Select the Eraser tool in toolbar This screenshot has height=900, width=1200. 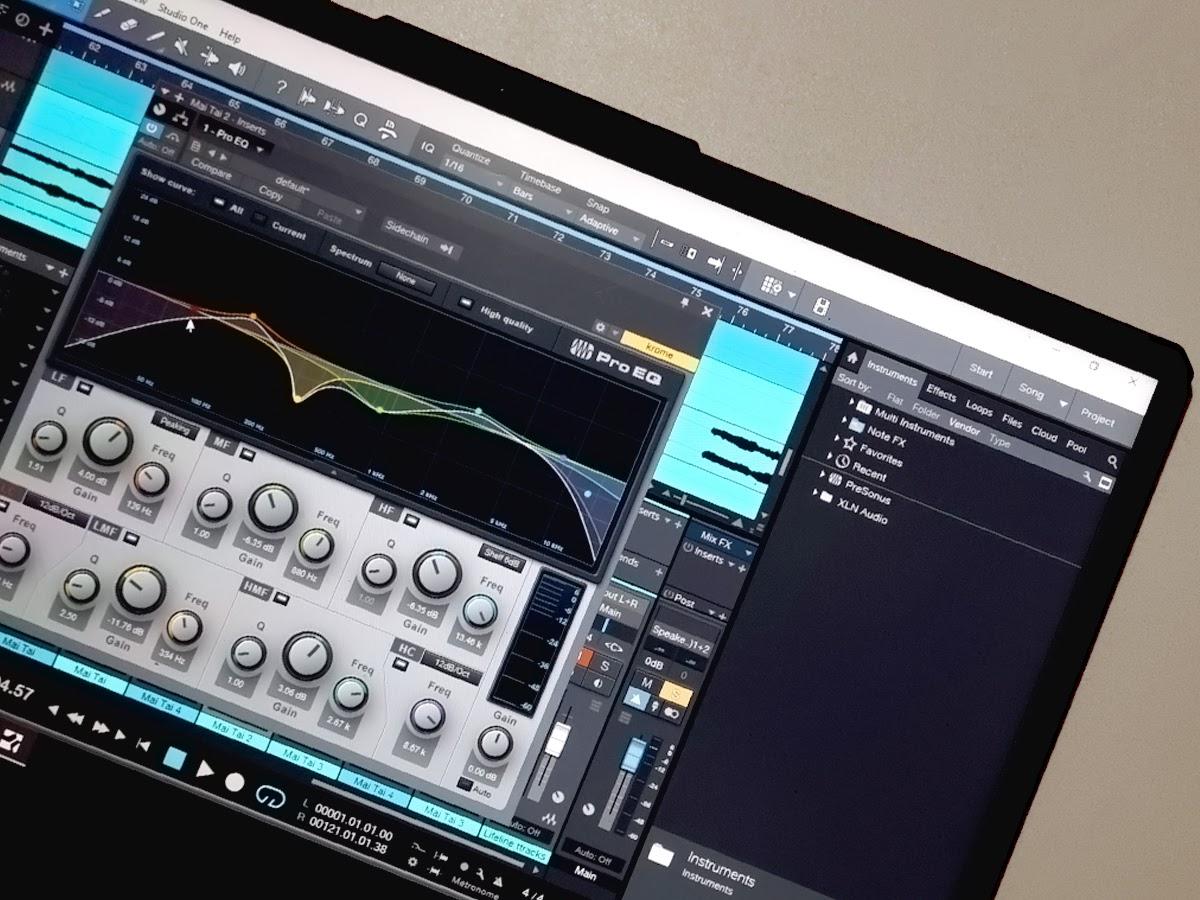[130, 23]
